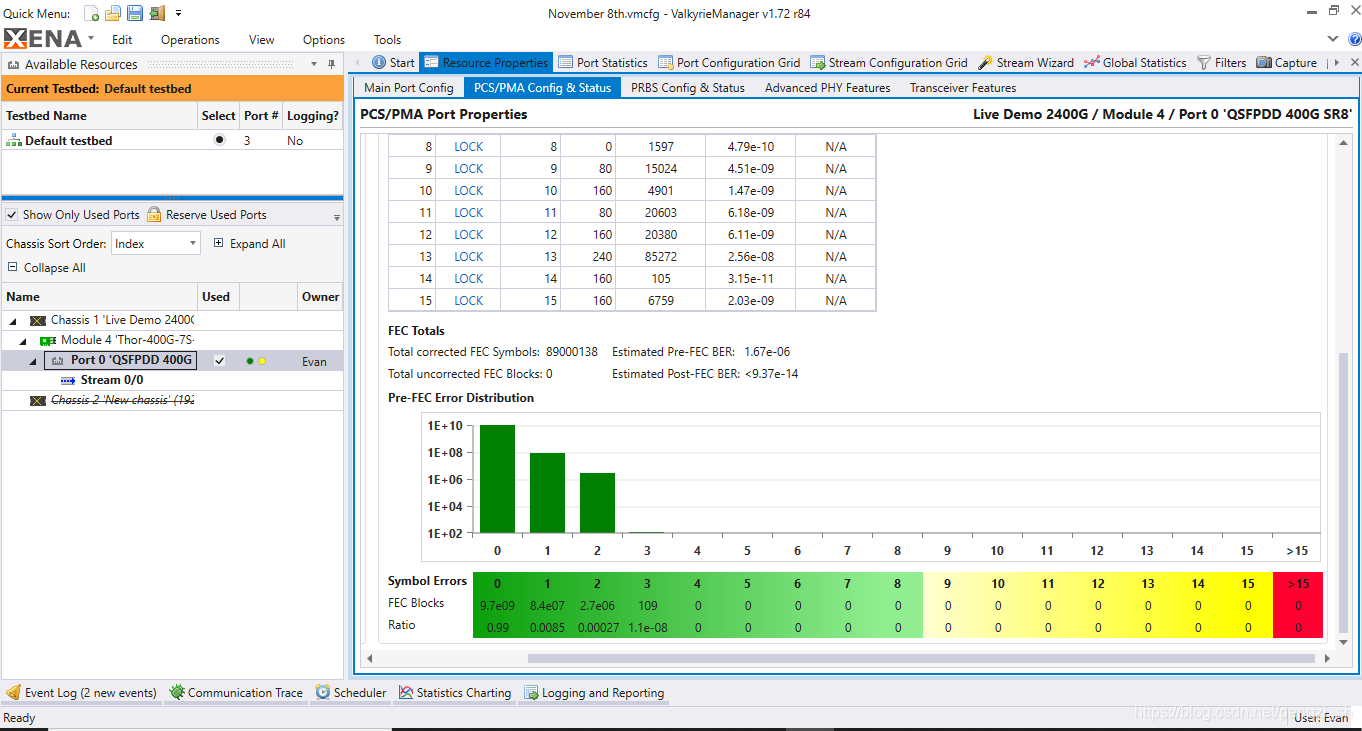The height and width of the screenshot is (731, 1362).
Task: Open the Available Resources panel options dropdown
Action: click(314, 64)
